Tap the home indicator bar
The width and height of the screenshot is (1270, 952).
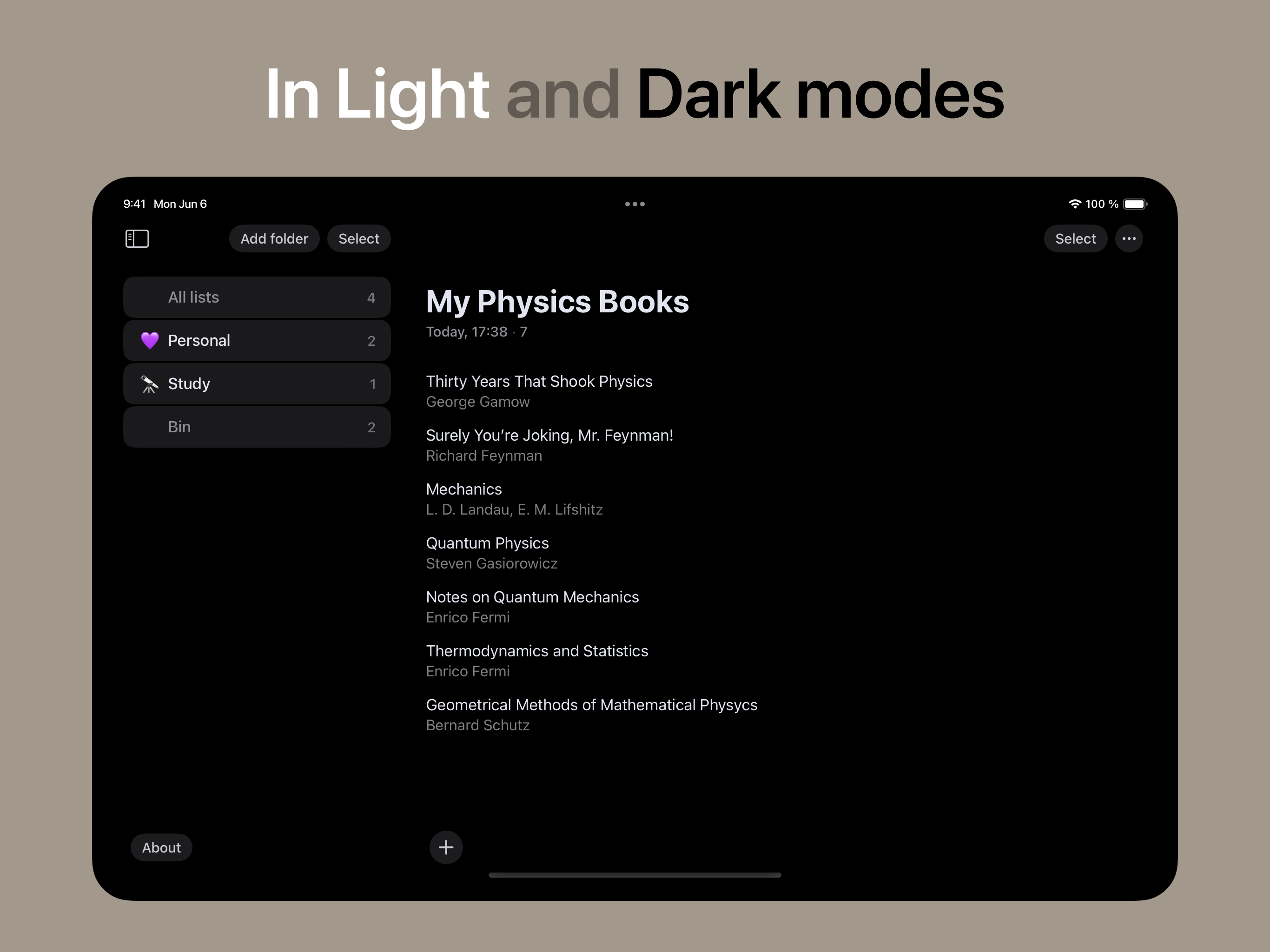click(x=635, y=875)
